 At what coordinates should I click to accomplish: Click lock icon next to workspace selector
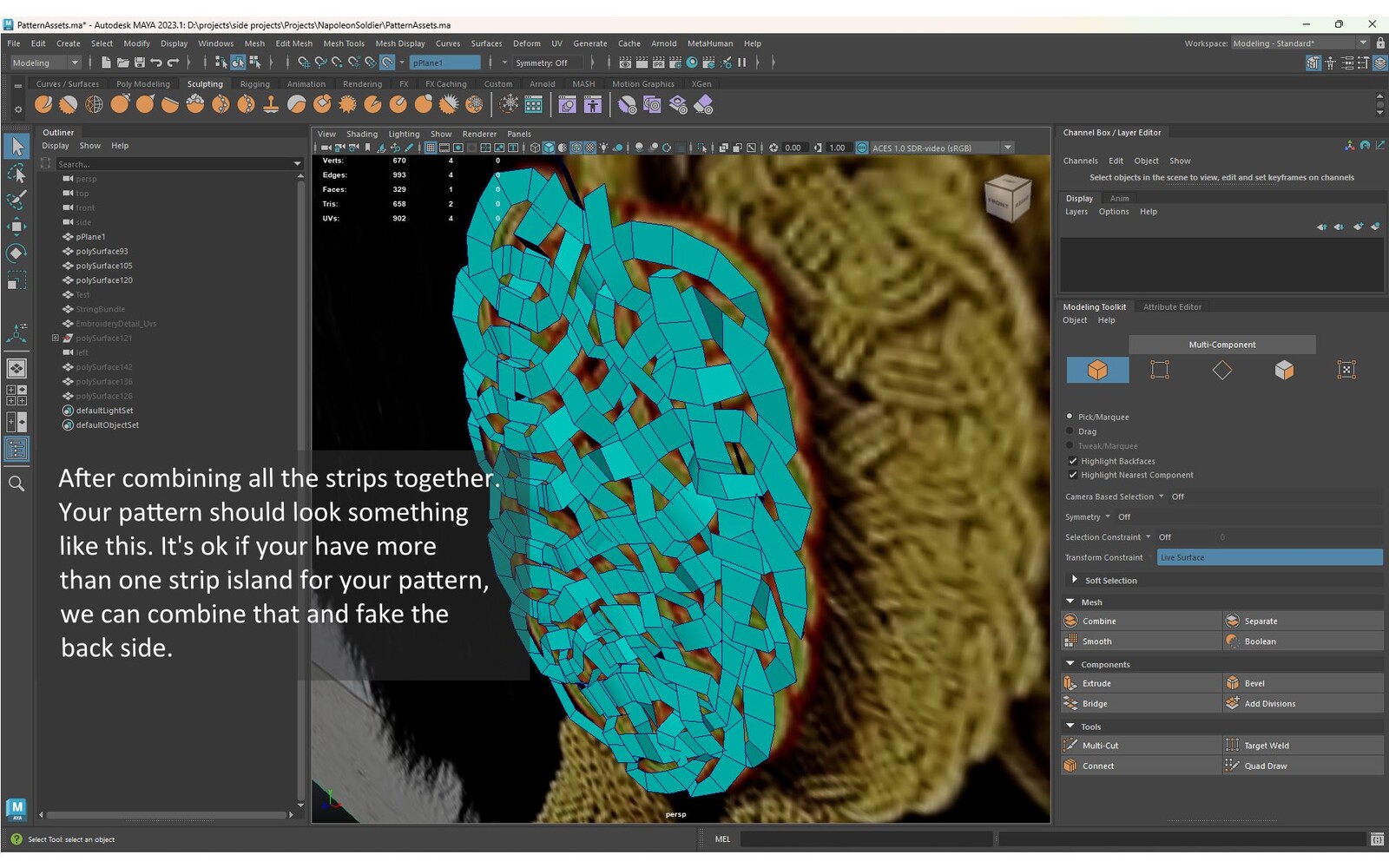coord(1380,43)
